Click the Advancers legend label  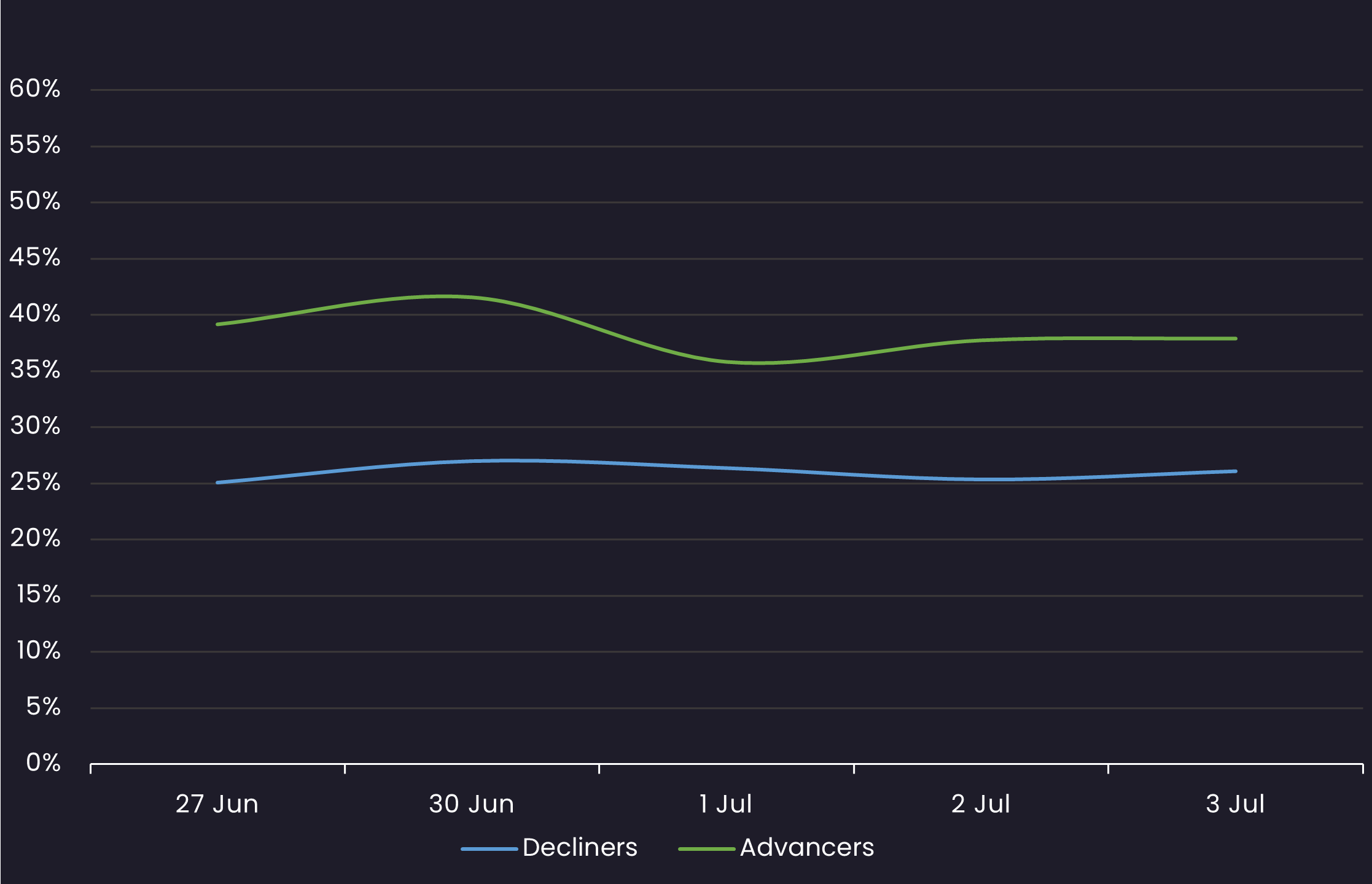click(x=806, y=848)
